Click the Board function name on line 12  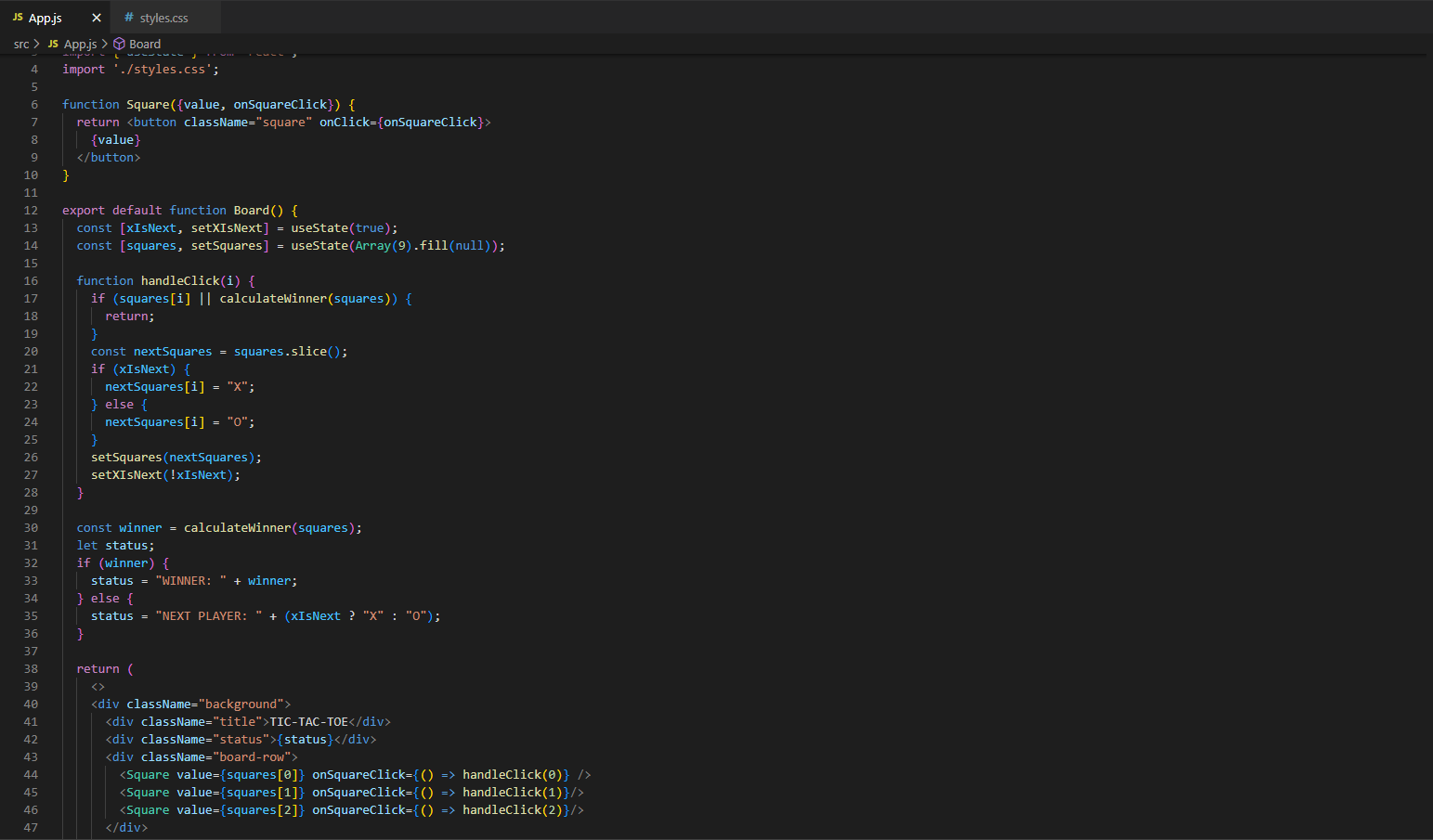252,211
